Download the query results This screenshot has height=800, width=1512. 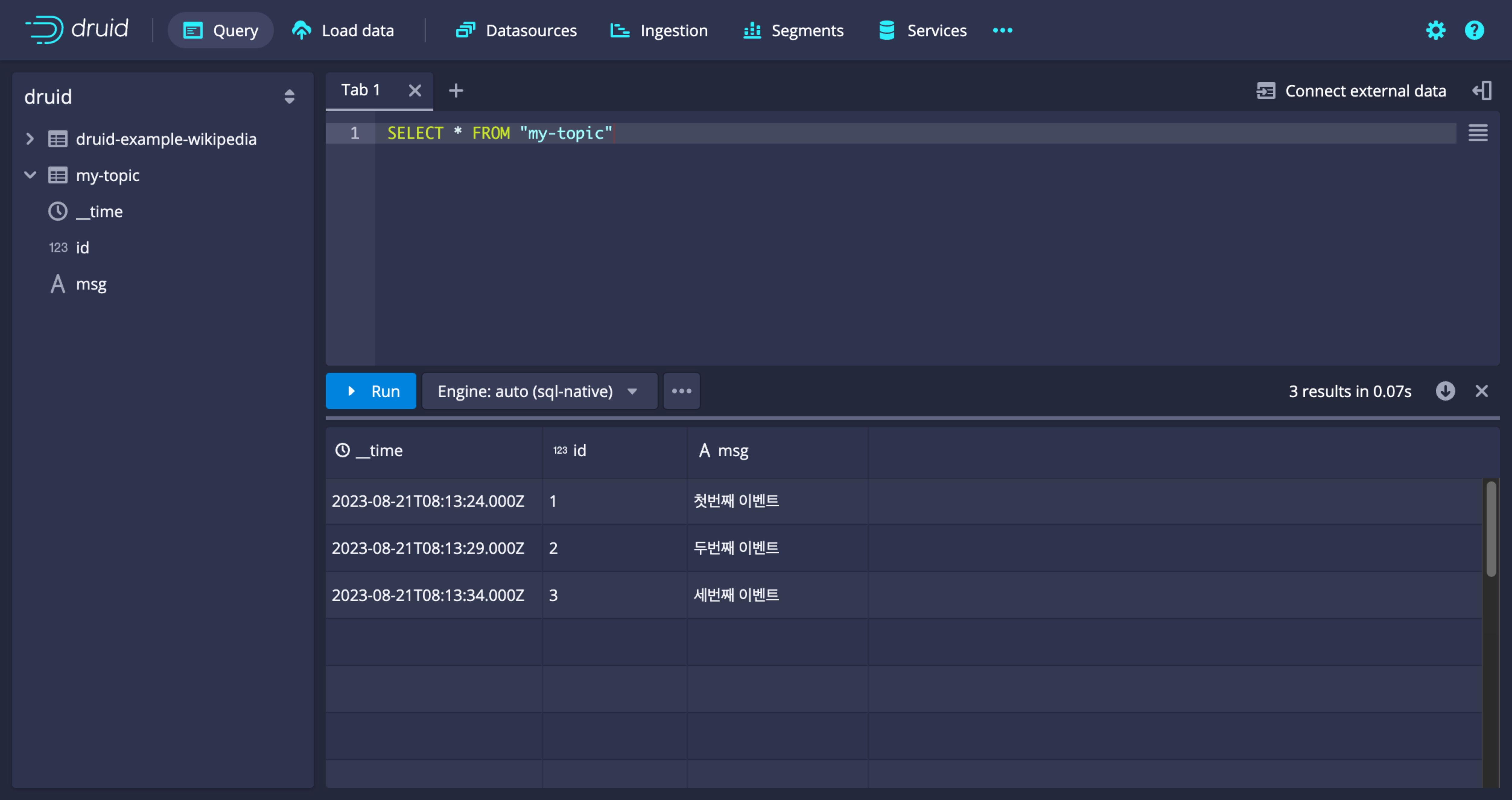(1445, 391)
